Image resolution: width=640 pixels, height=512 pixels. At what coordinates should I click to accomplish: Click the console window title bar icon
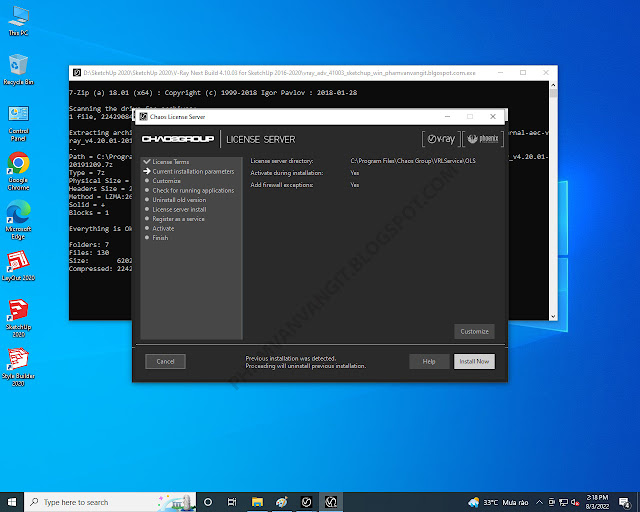click(77, 73)
